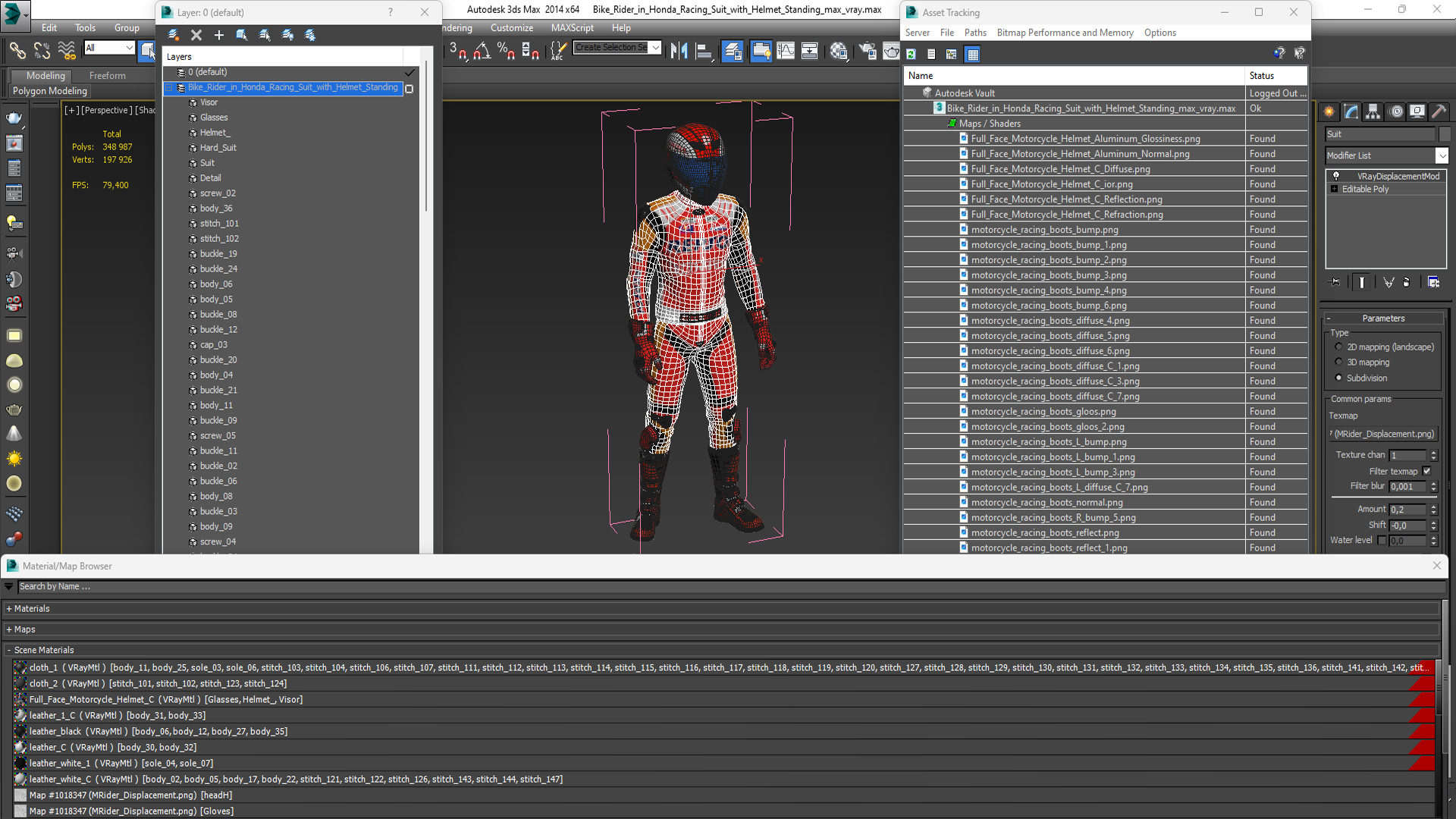The height and width of the screenshot is (819, 1456).
Task: Click the Suit object color swatch
Action: click(x=1445, y=134)
